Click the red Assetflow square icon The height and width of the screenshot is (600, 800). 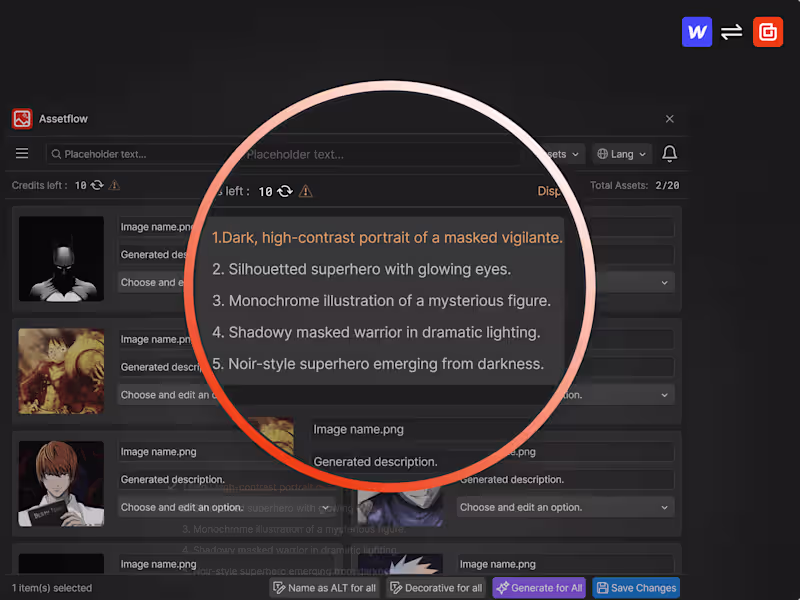coord(768,32)
